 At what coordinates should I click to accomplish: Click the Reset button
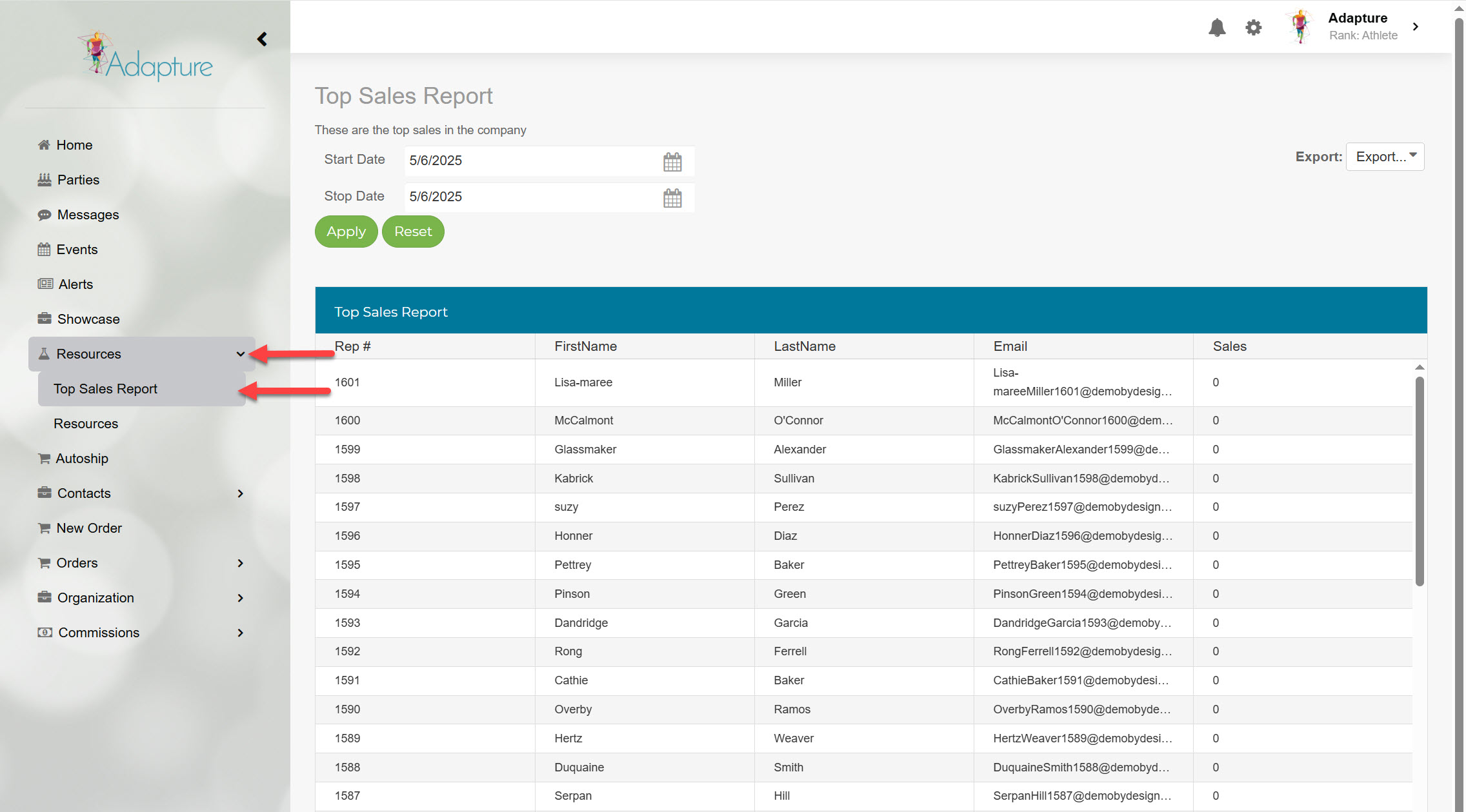(413, 231)
